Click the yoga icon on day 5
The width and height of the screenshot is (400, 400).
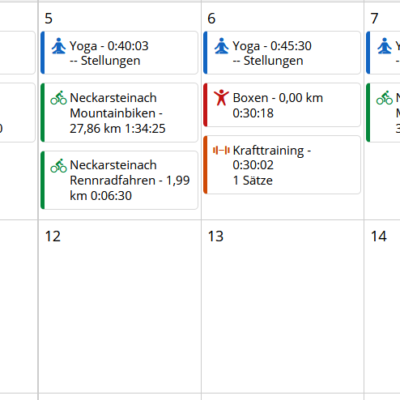pos(59,46)
